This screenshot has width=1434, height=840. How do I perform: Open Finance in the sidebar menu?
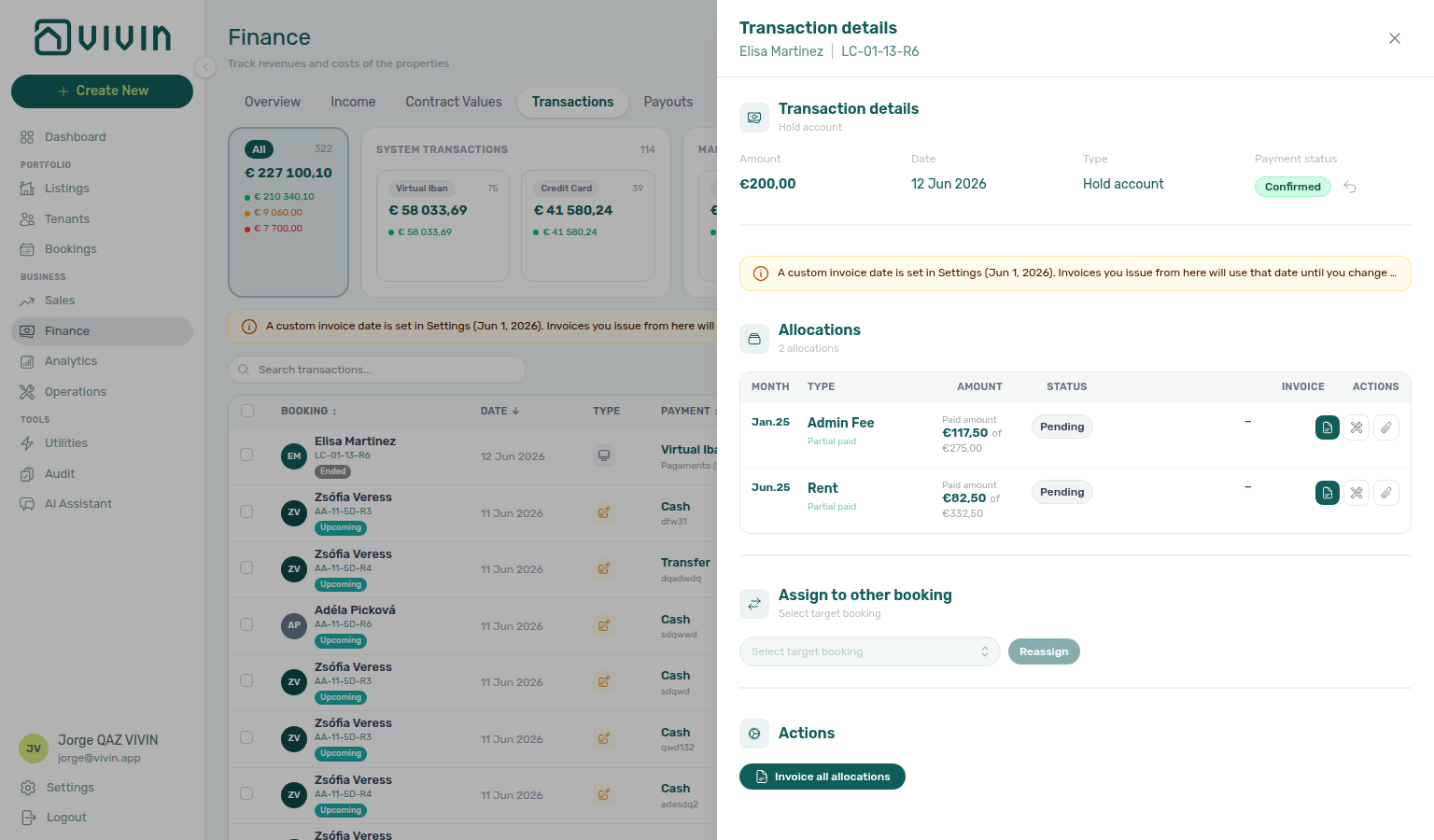102,331
